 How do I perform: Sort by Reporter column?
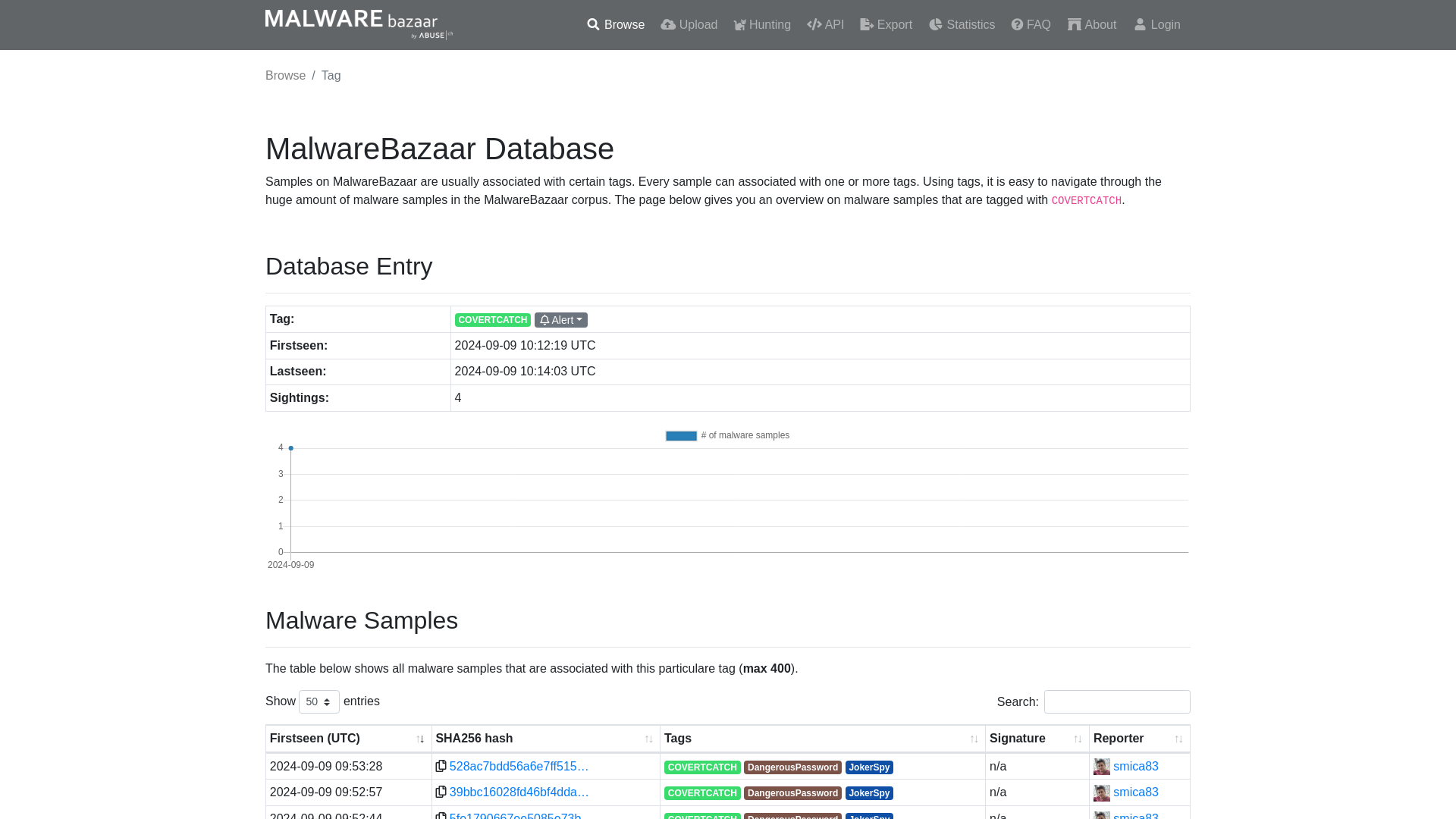point(1139,739)
